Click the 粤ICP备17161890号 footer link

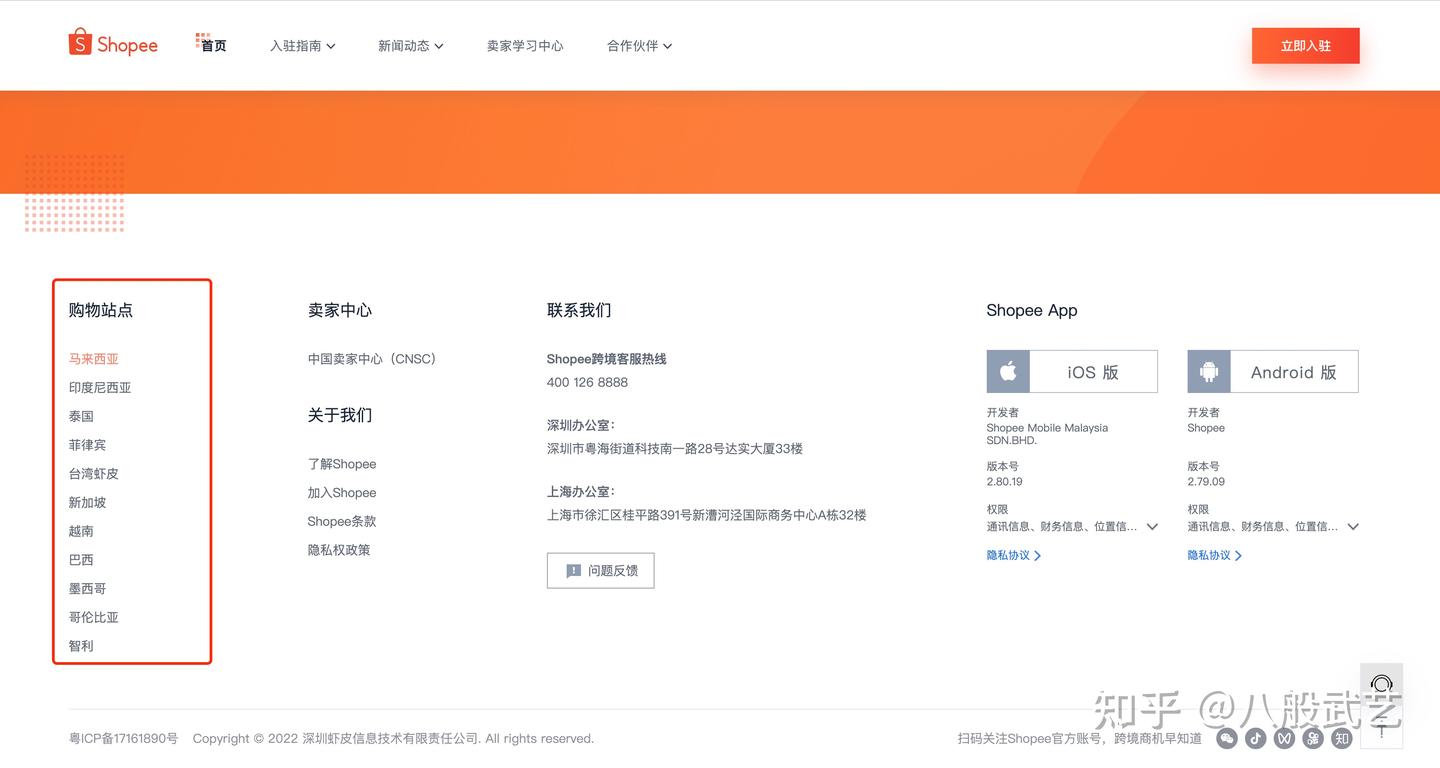[123, 739]
